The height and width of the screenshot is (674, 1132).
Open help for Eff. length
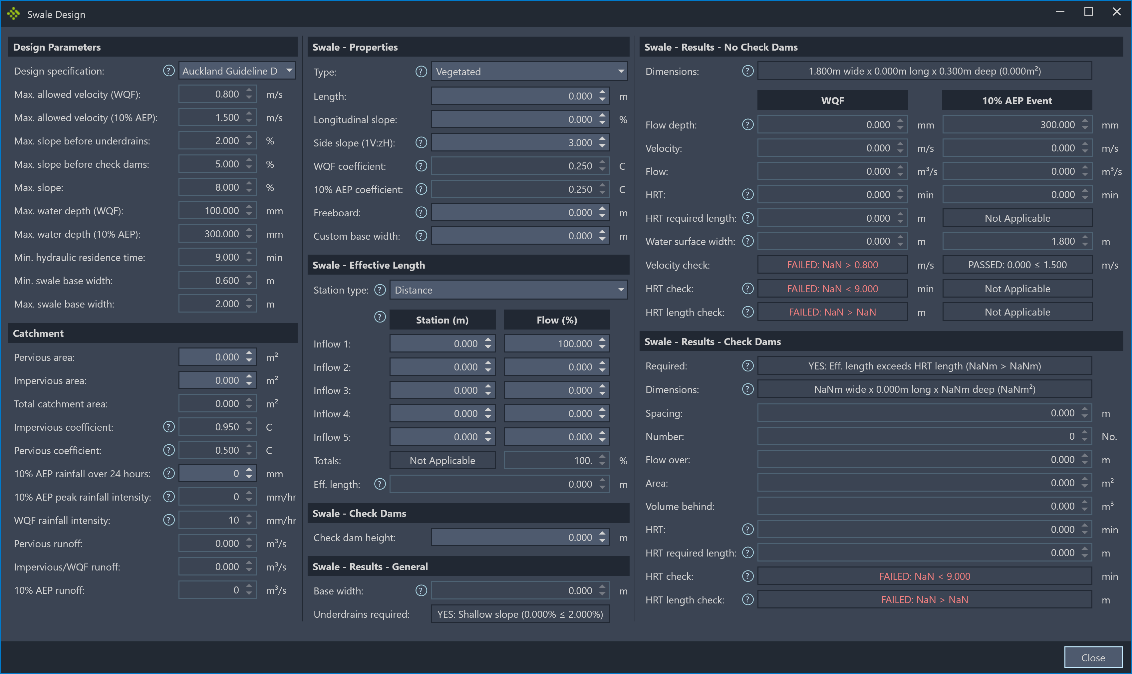[380, 483]
